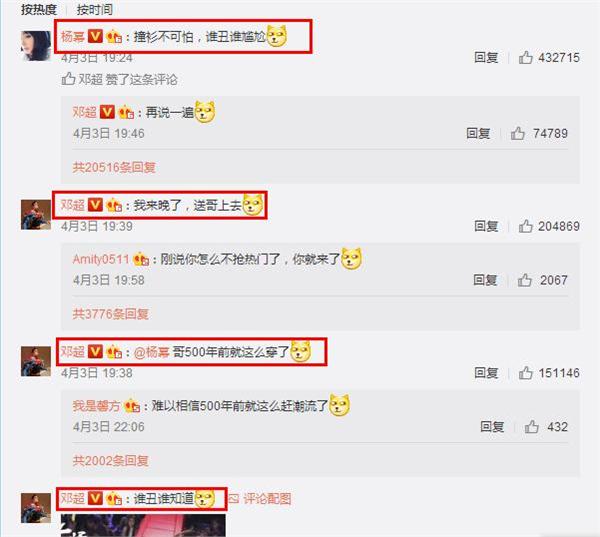Open Amity0511's profile link
The width and height of the screenshot is (600, 537).
[x=101, y=259]
